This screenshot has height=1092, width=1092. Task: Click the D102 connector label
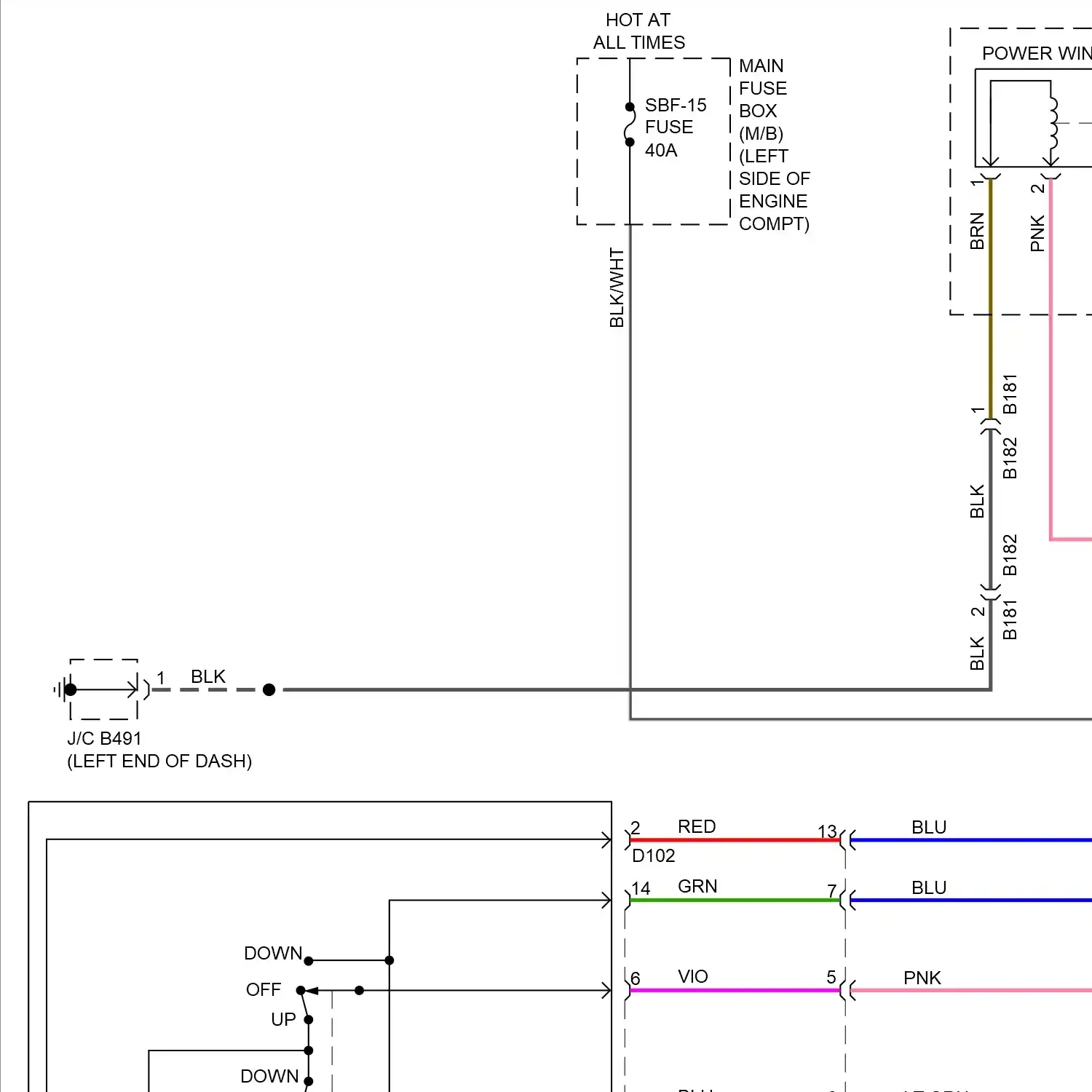(653, 856)
